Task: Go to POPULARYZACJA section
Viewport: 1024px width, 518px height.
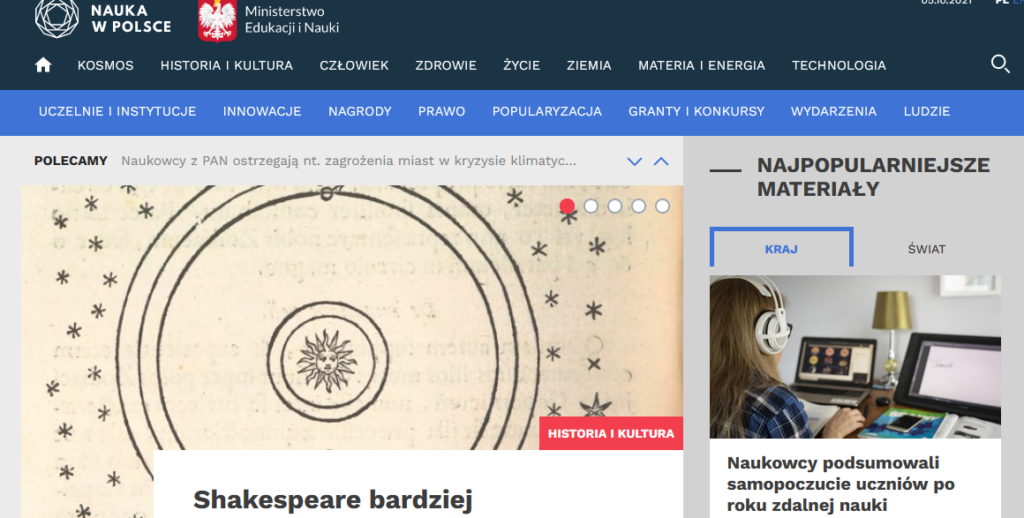Action: (x=547, y=111)
